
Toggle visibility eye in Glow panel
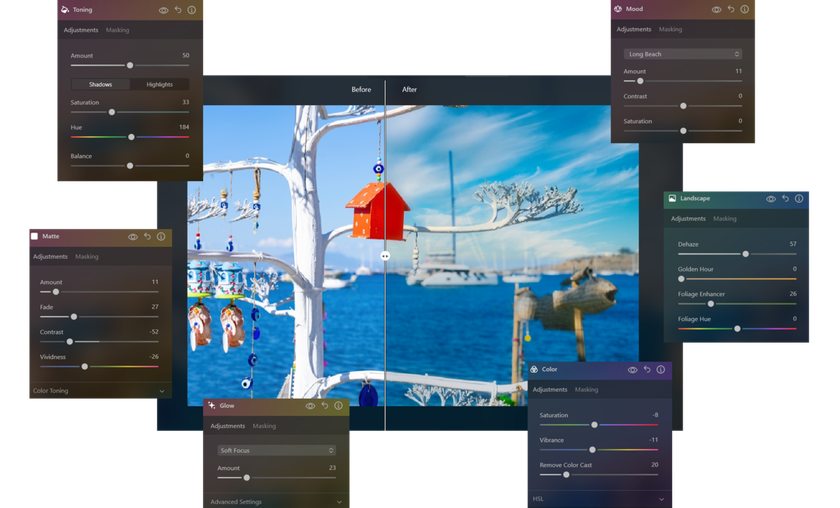point(310,406)
